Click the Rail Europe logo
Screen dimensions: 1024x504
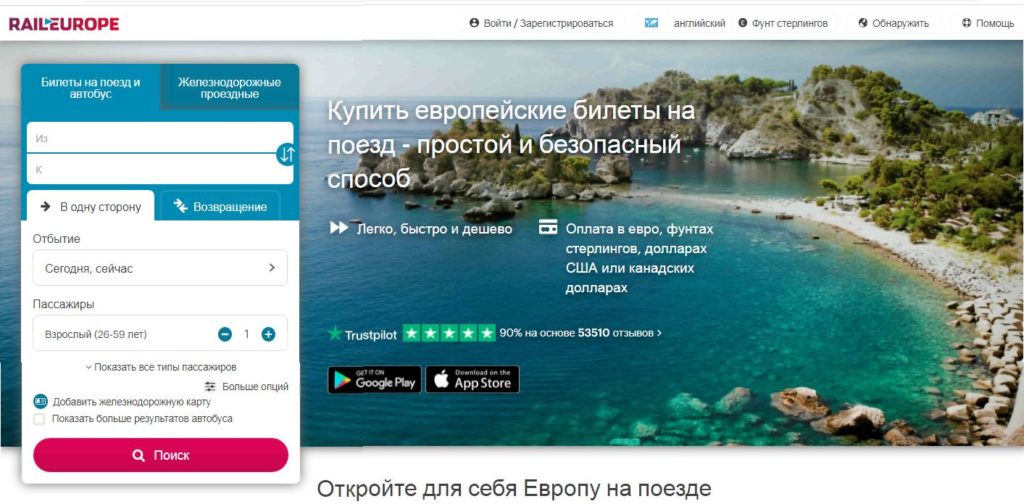(x=64, y=24)
